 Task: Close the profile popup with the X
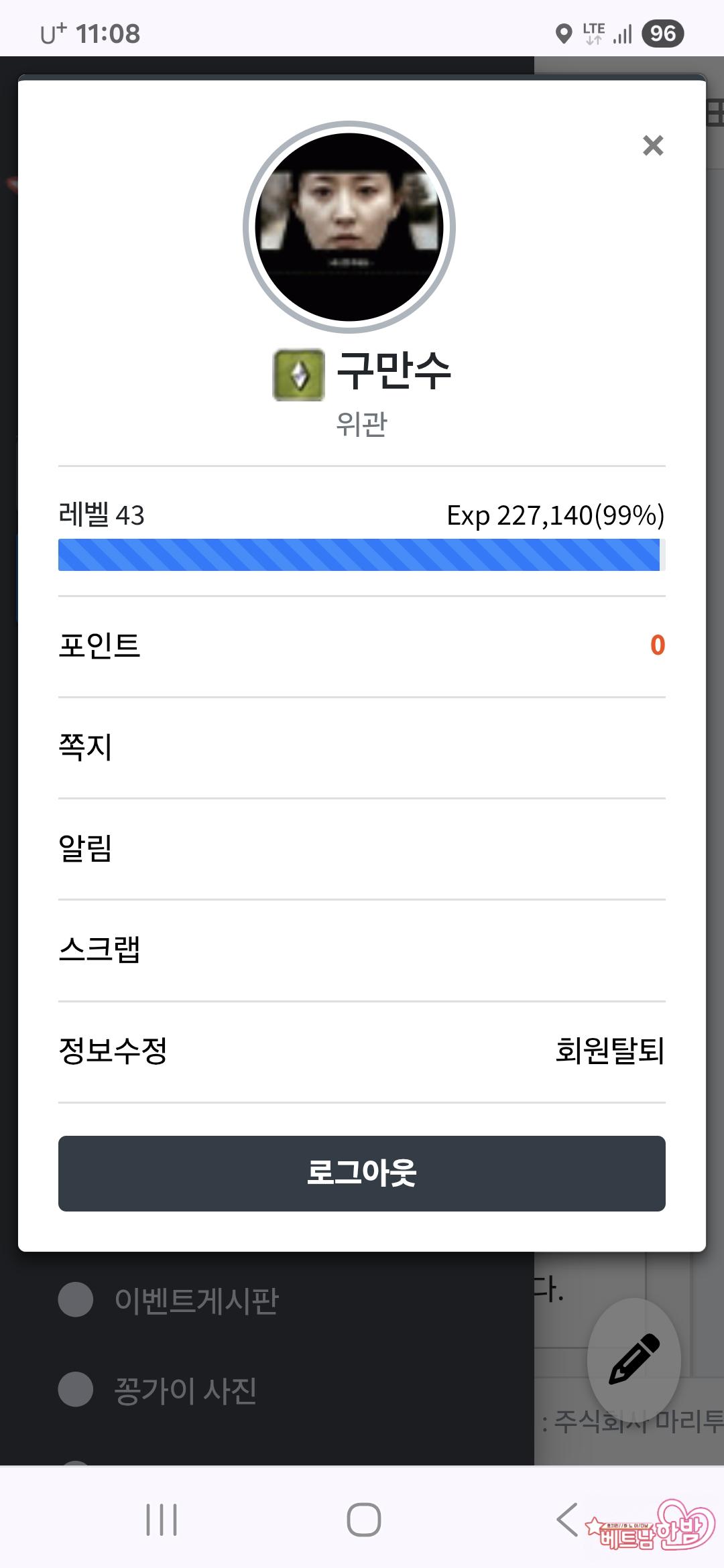(653, 145)
